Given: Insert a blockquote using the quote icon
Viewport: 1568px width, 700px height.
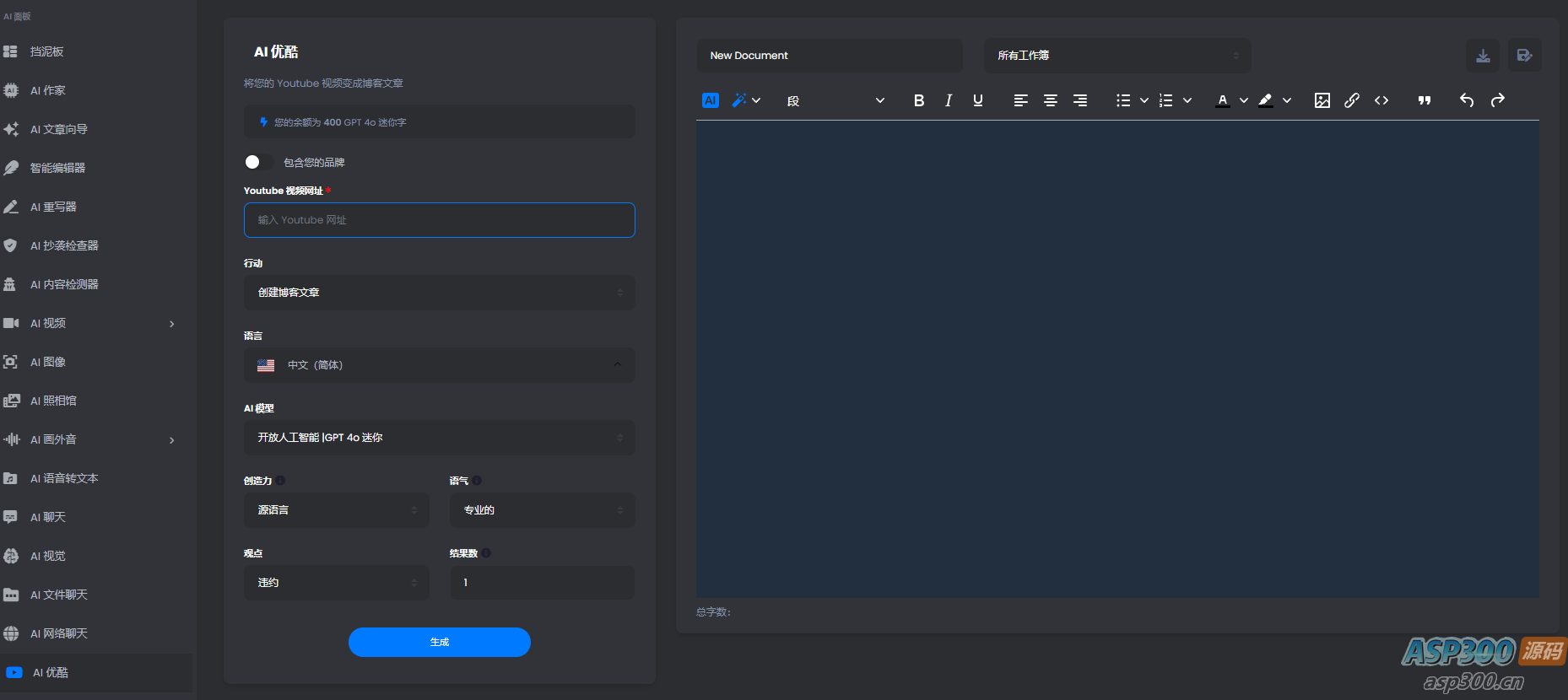Looking at the screenshot, I should [1425, 100].
